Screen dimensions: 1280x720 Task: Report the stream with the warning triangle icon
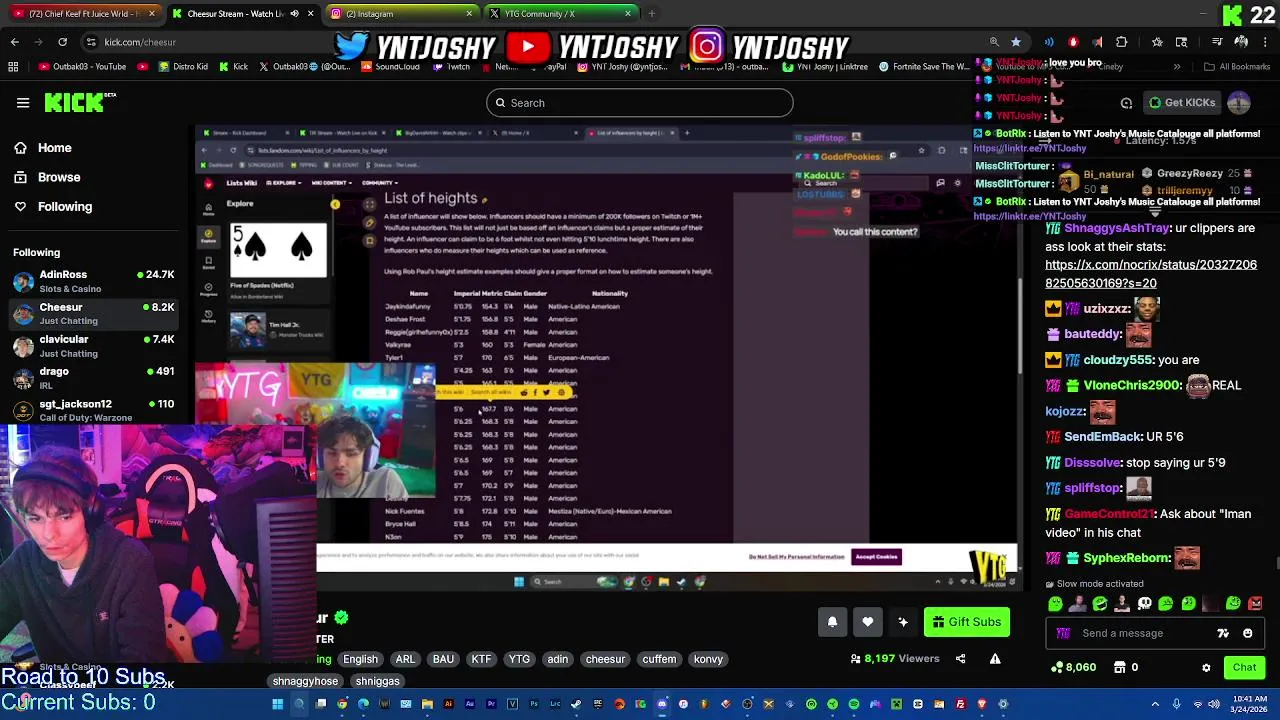pyautogui.click(x=995, y=659)
